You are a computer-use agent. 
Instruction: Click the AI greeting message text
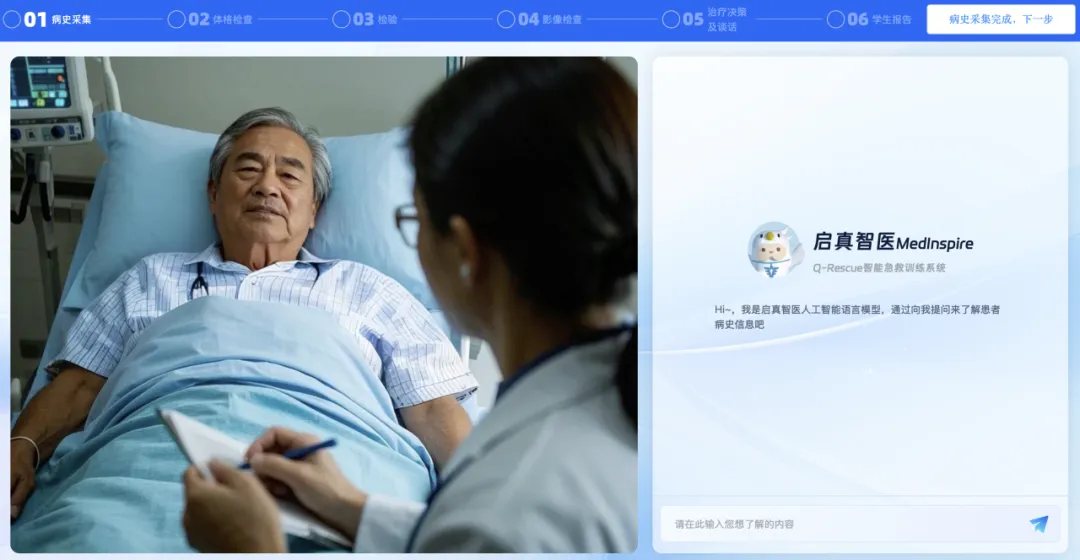857,316
